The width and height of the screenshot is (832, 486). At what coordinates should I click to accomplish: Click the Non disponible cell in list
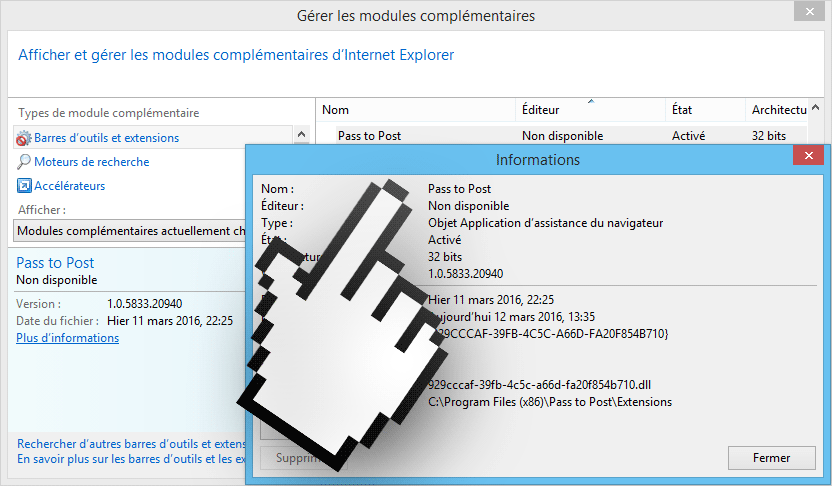coord(562,136)
